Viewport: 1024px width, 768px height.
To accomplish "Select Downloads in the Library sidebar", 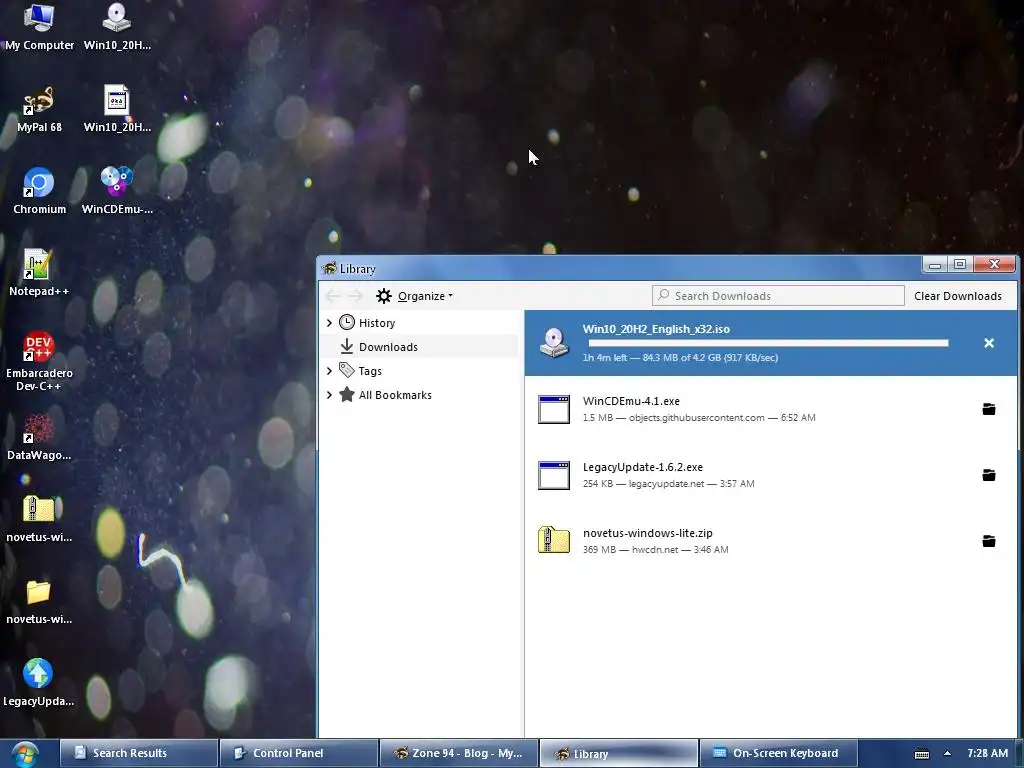I will click(x=421, y=347).
